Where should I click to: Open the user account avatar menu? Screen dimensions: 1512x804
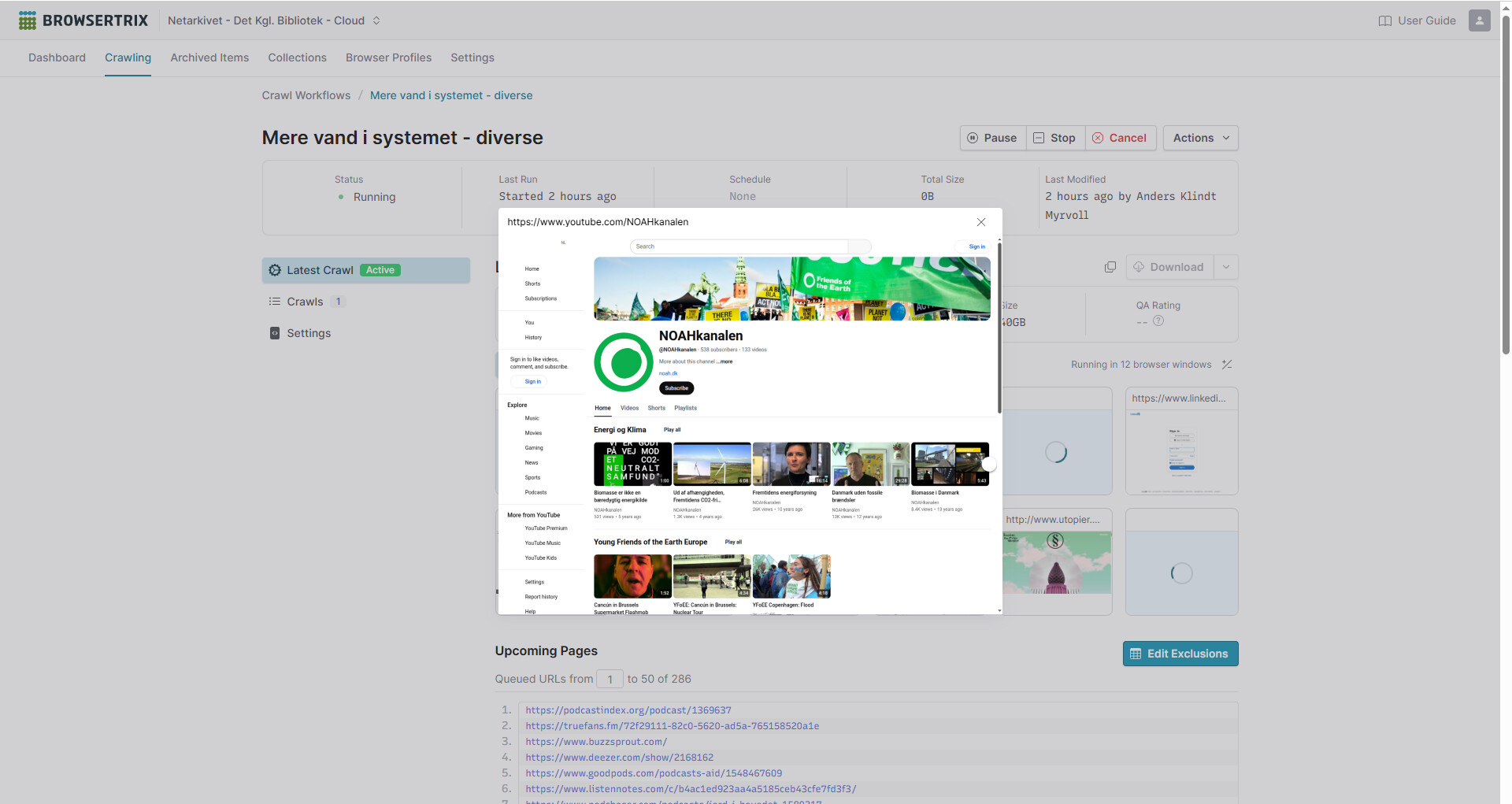[1479, 20]
